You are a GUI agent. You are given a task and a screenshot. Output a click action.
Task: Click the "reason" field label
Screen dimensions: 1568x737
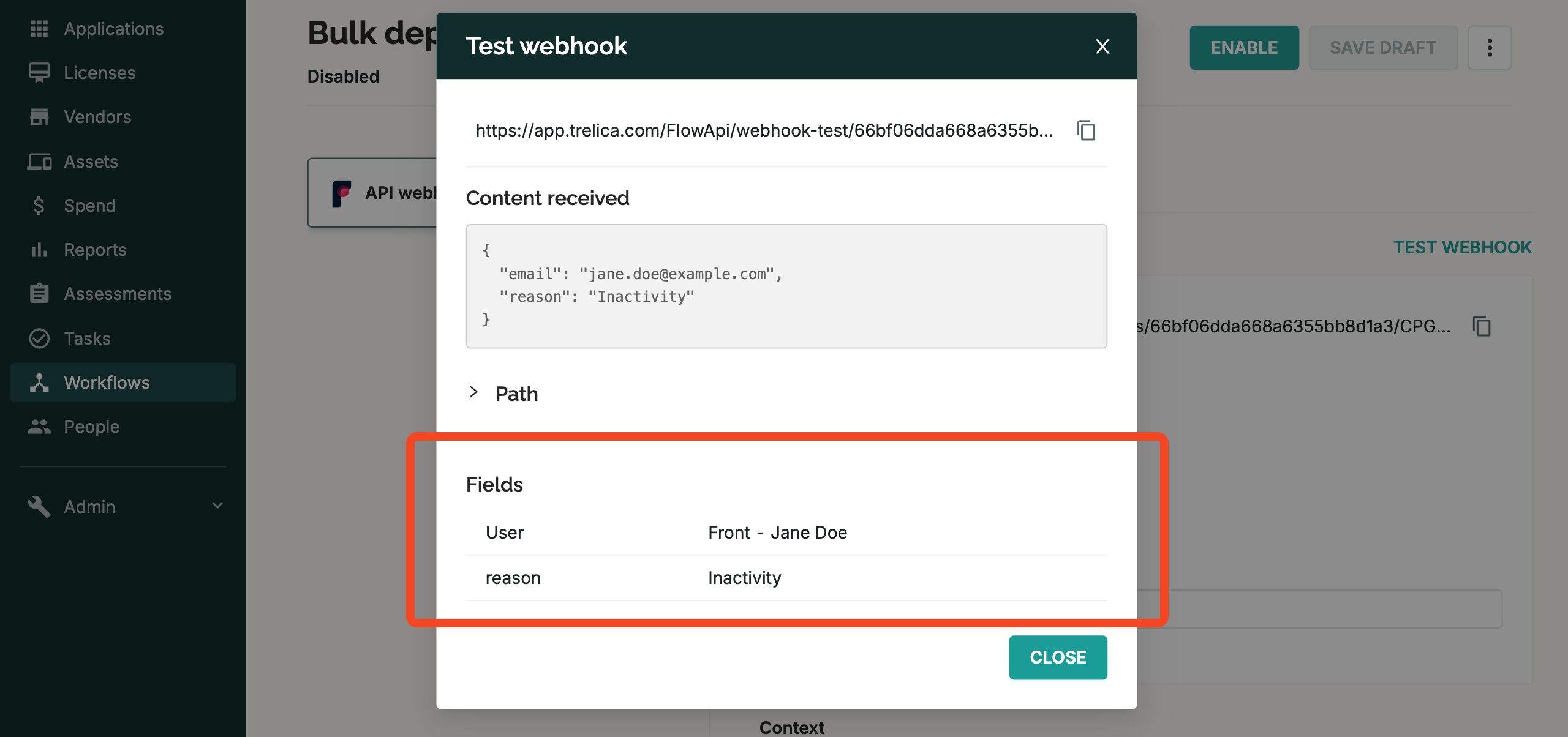click(x=513, y=578)
